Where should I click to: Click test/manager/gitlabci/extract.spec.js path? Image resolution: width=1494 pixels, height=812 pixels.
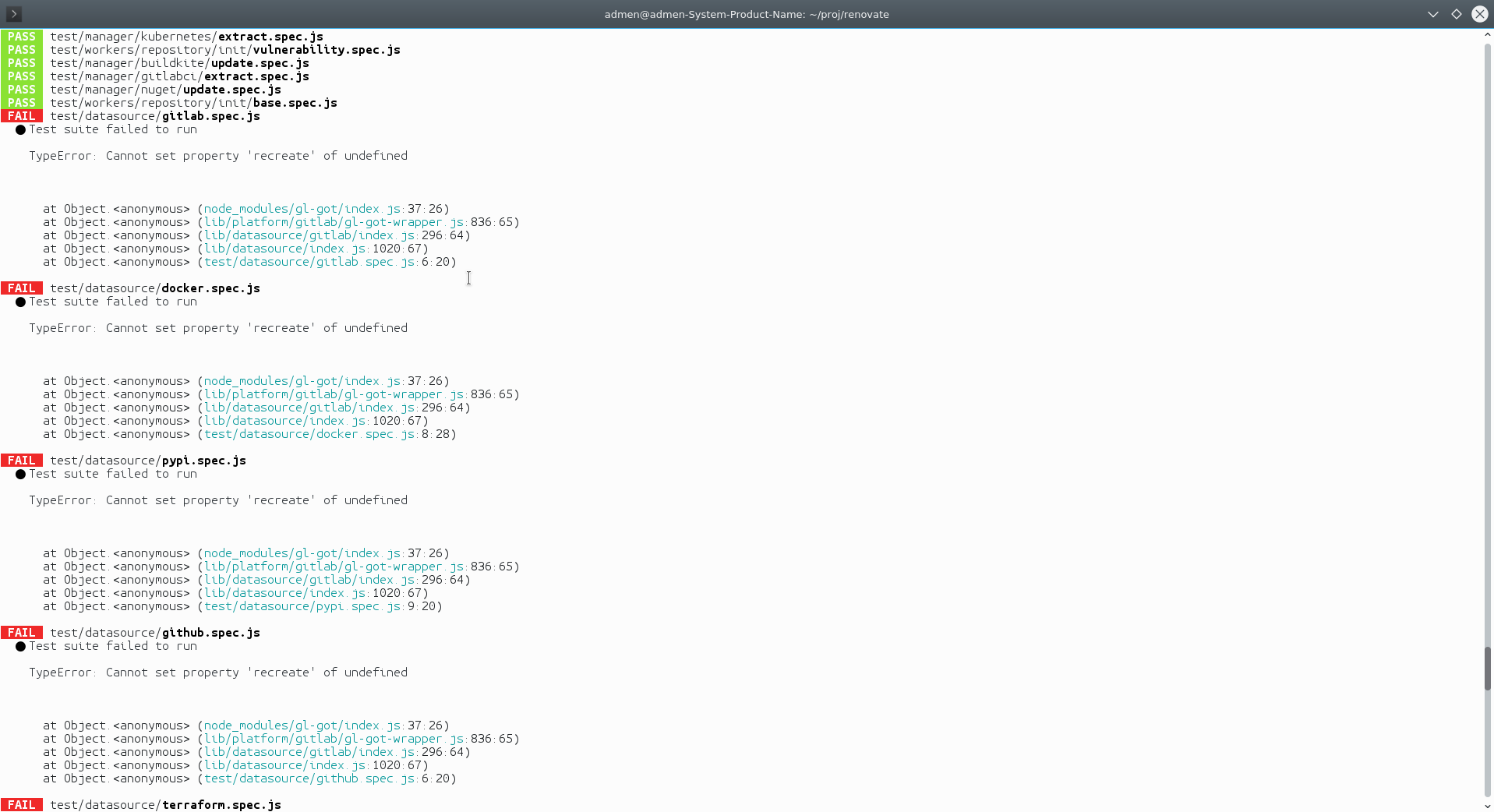pos(180,76)
